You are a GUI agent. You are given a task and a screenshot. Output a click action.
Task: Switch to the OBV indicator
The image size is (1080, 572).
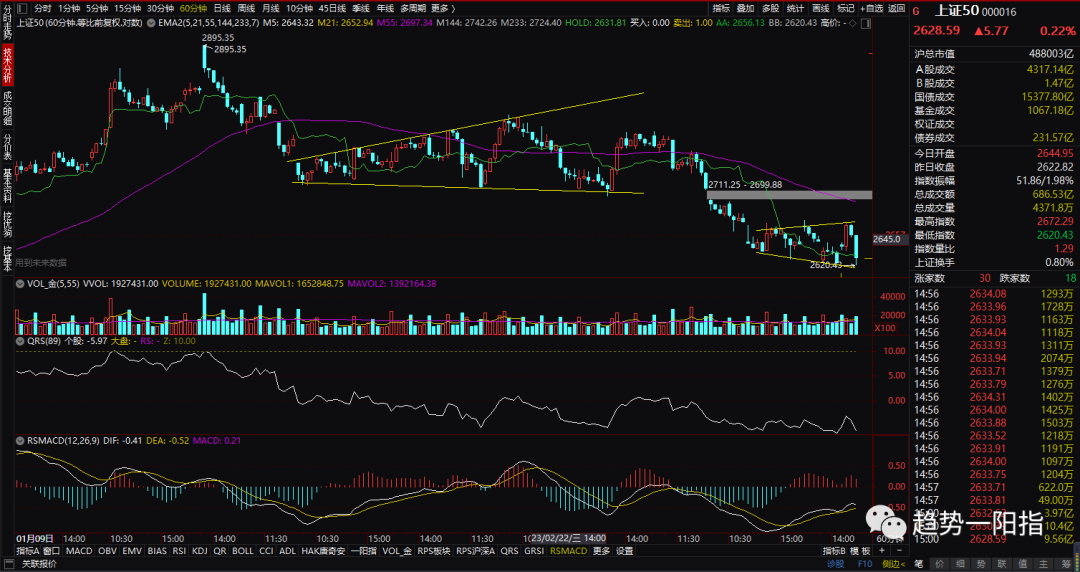tap(107, 551)
